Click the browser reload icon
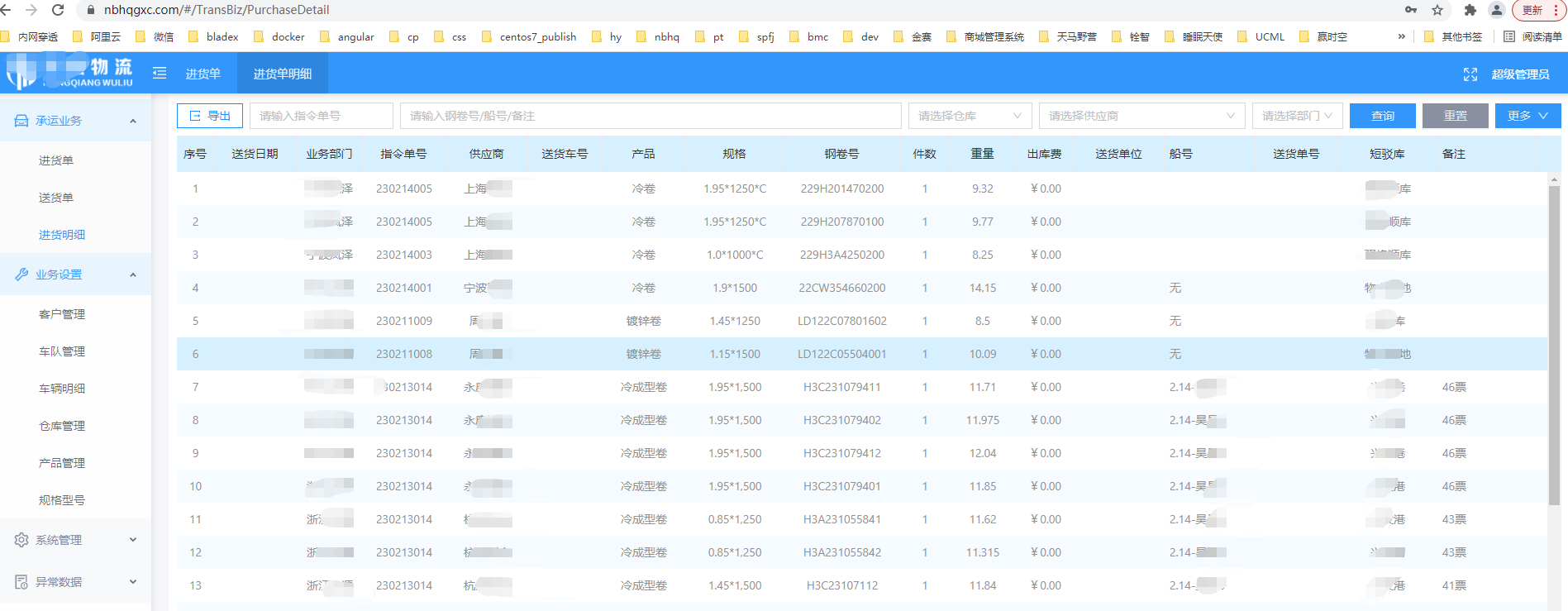Viewport: 1568px width, 611px height. click(x=58, y=10)
